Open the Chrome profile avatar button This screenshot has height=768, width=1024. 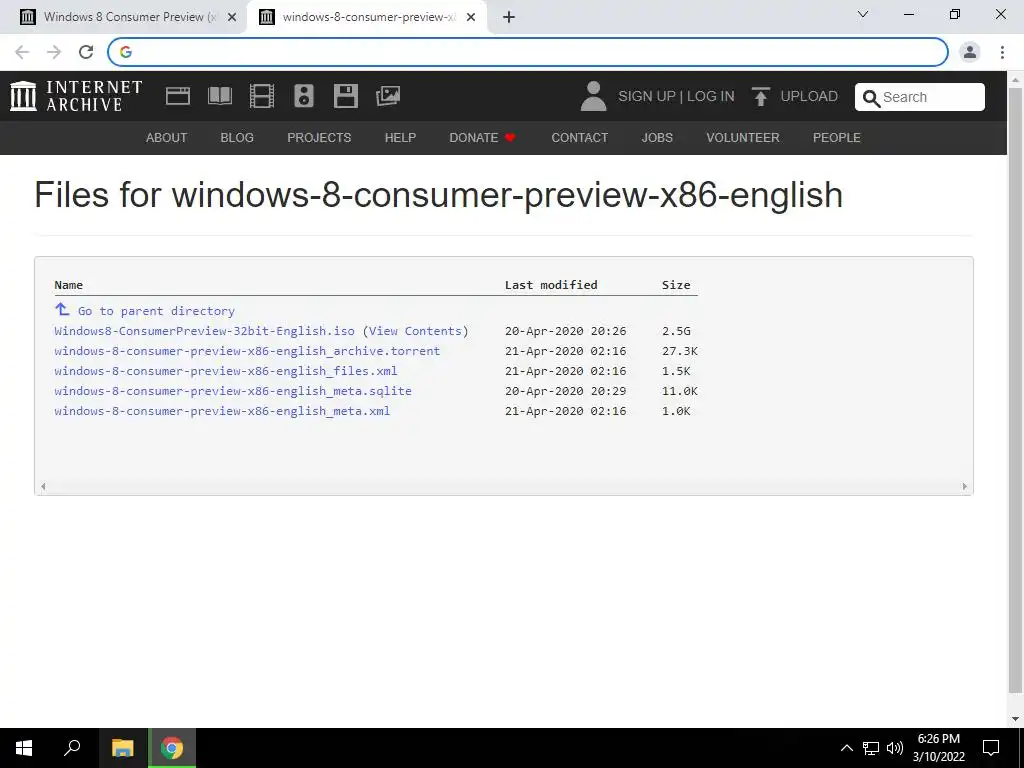click(970, 52)
